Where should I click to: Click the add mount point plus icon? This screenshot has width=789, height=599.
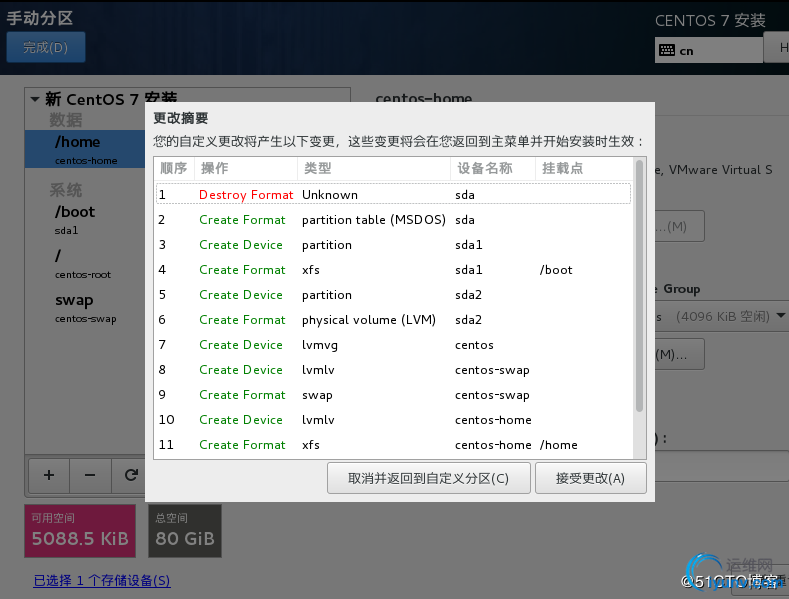pyautogui.click(x=49, y=475)
